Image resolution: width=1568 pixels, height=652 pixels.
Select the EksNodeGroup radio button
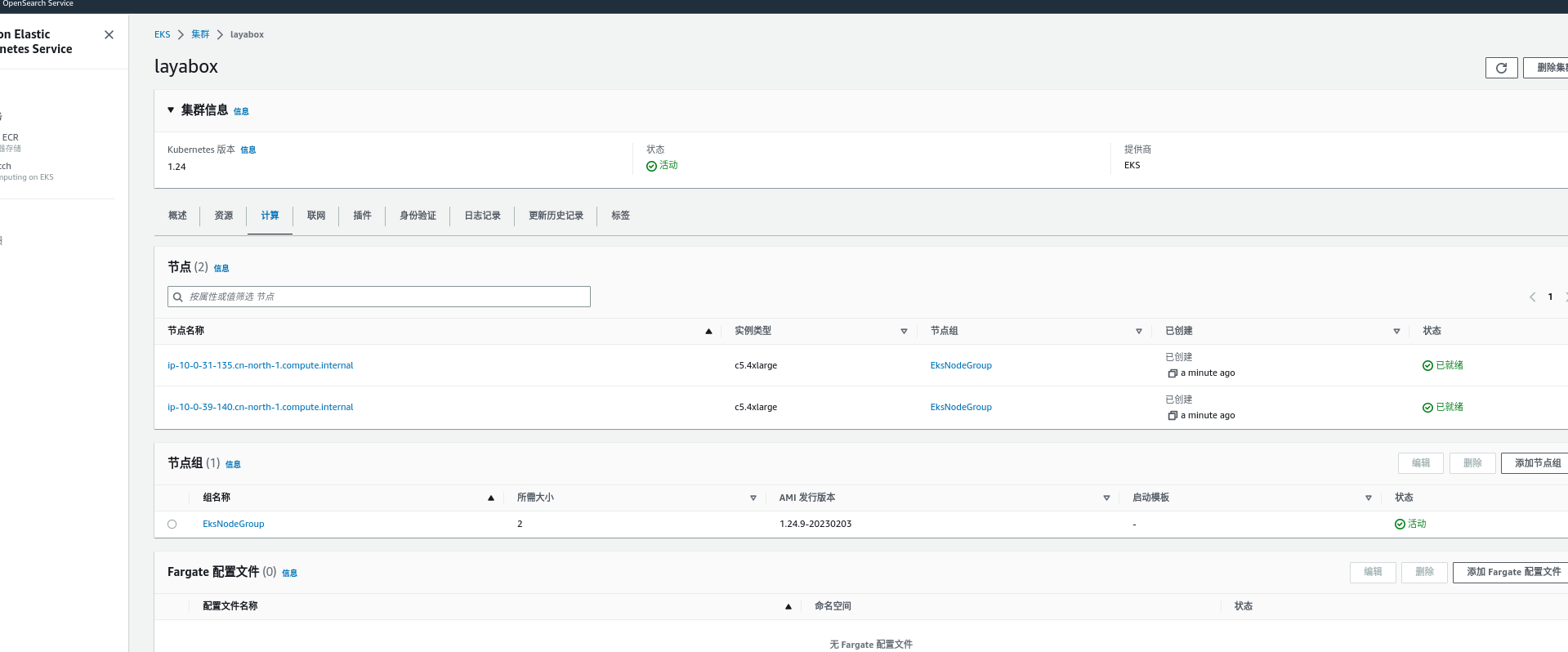[172, 525]
